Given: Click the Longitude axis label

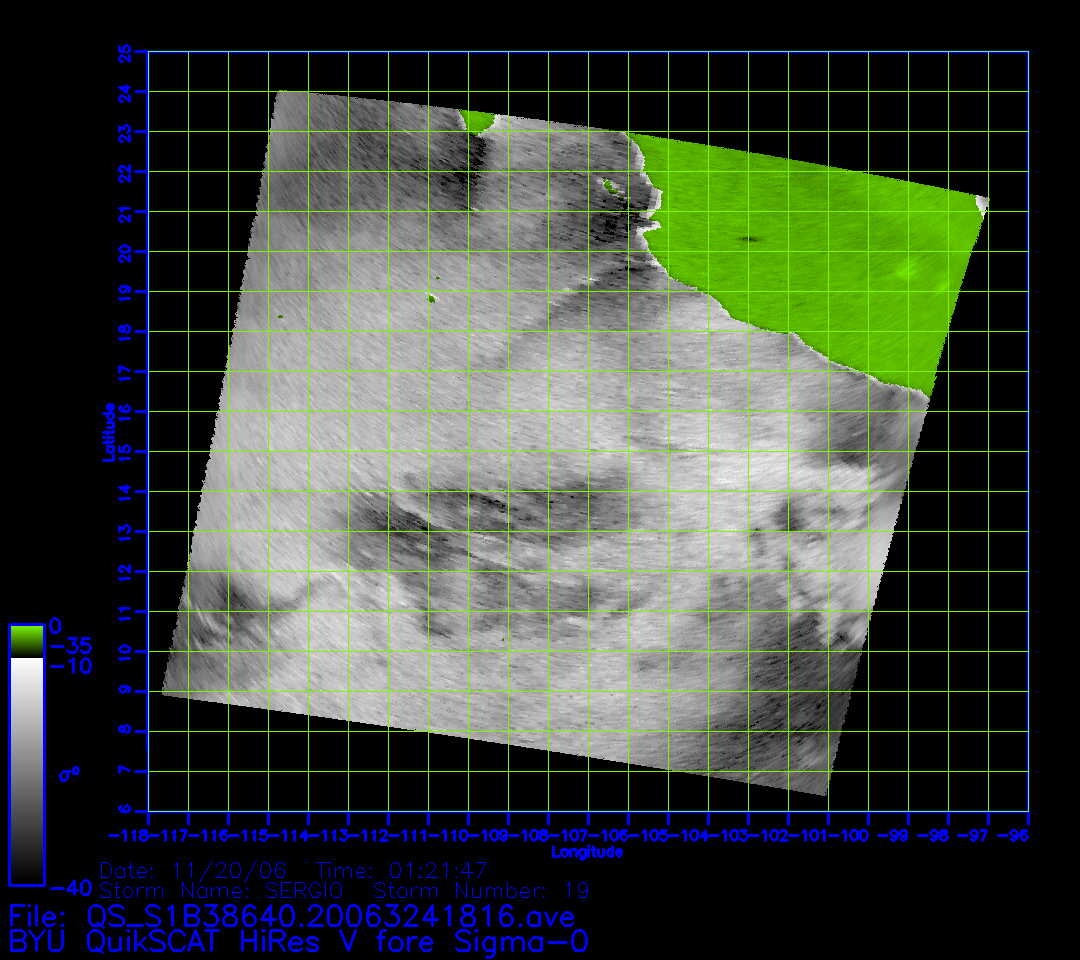Looking at the screenshot, I should 587,852.
